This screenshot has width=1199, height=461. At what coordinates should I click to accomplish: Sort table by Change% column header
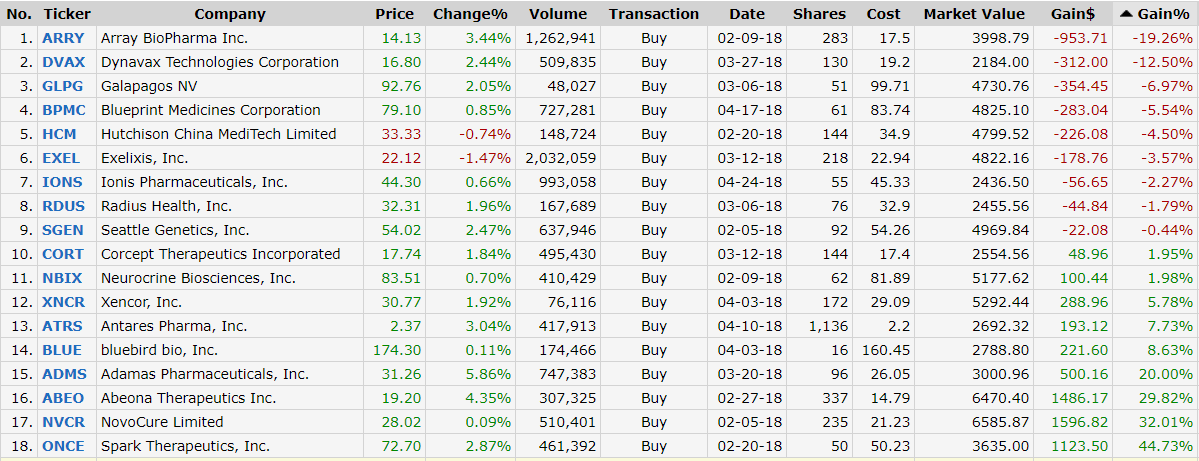click(x=470, y=14)
